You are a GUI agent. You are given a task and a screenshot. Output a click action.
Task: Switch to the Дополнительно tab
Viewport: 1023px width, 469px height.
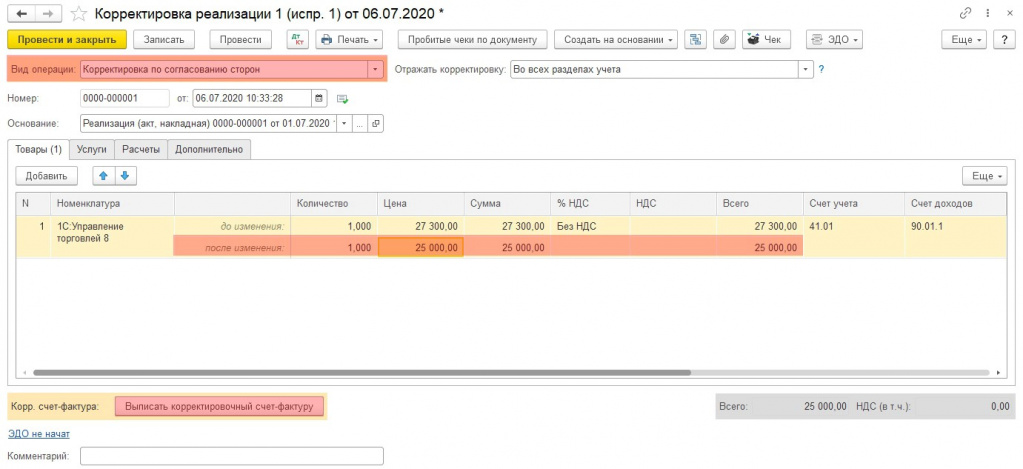pos(209,149)
